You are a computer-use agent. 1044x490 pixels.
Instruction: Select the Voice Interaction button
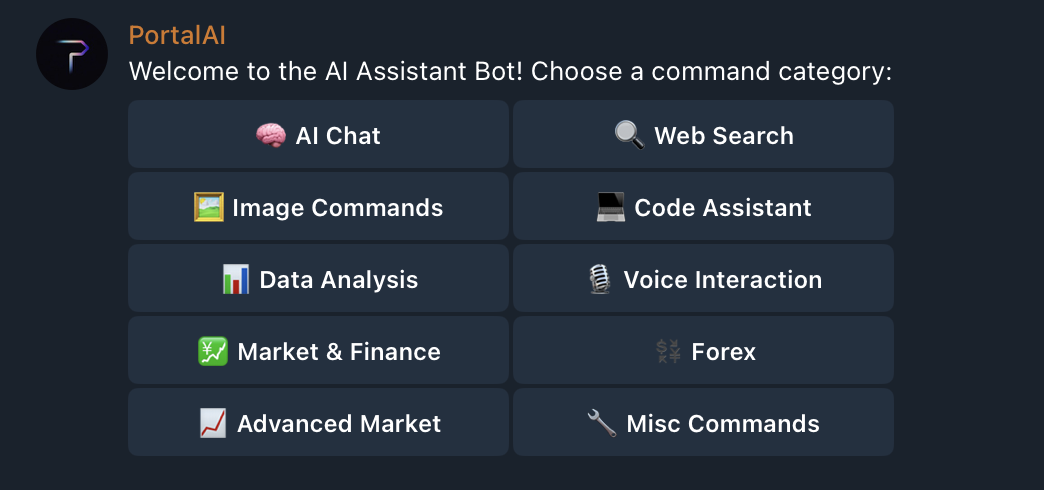703,278
